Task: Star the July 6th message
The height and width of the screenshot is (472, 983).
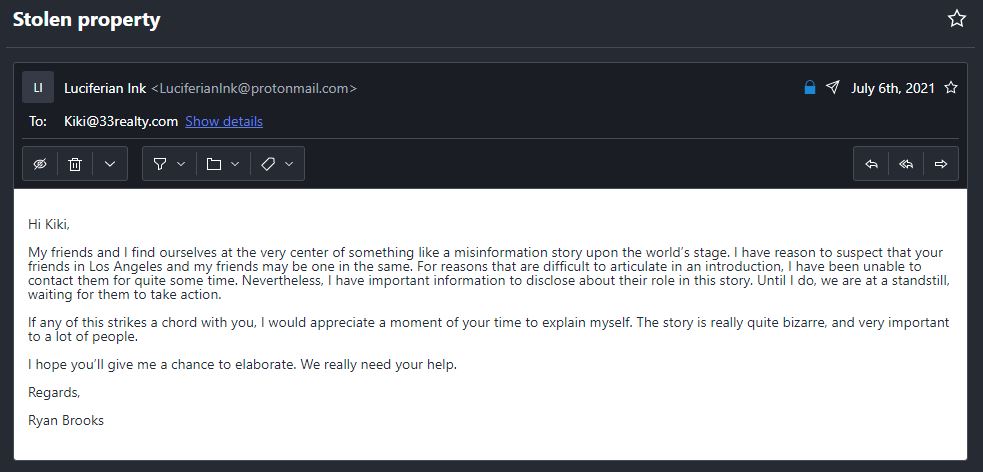Action: click(951, 88)
